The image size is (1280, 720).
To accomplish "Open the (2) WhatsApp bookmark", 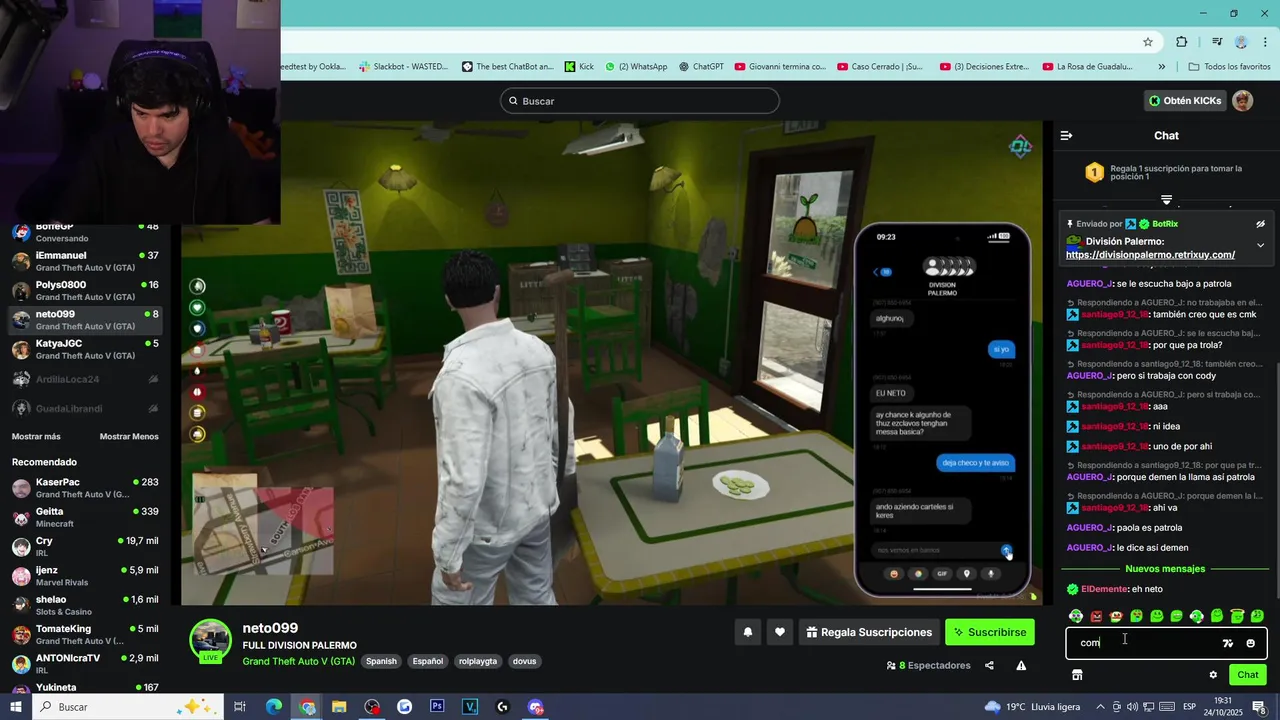I will click(x=636, y=67).
